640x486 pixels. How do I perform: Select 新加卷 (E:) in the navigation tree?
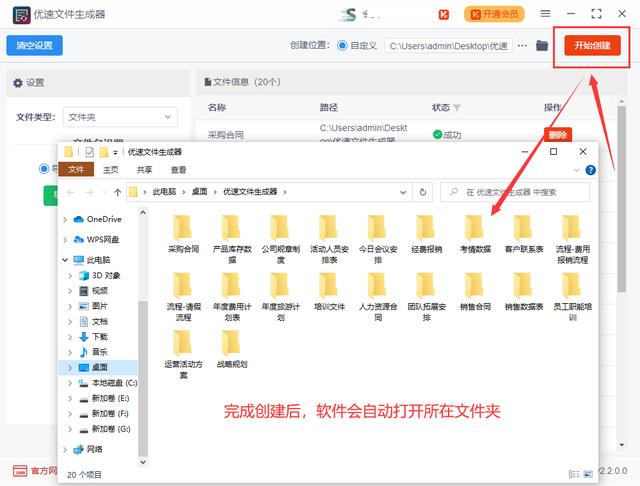point(110,398)
